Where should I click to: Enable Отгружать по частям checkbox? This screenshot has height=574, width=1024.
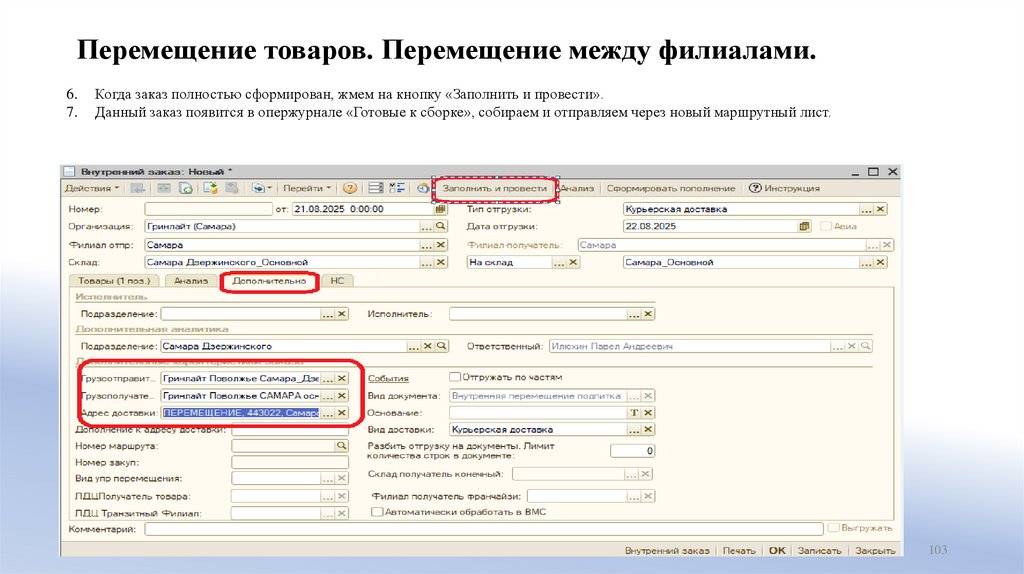[x=455, y=377]
